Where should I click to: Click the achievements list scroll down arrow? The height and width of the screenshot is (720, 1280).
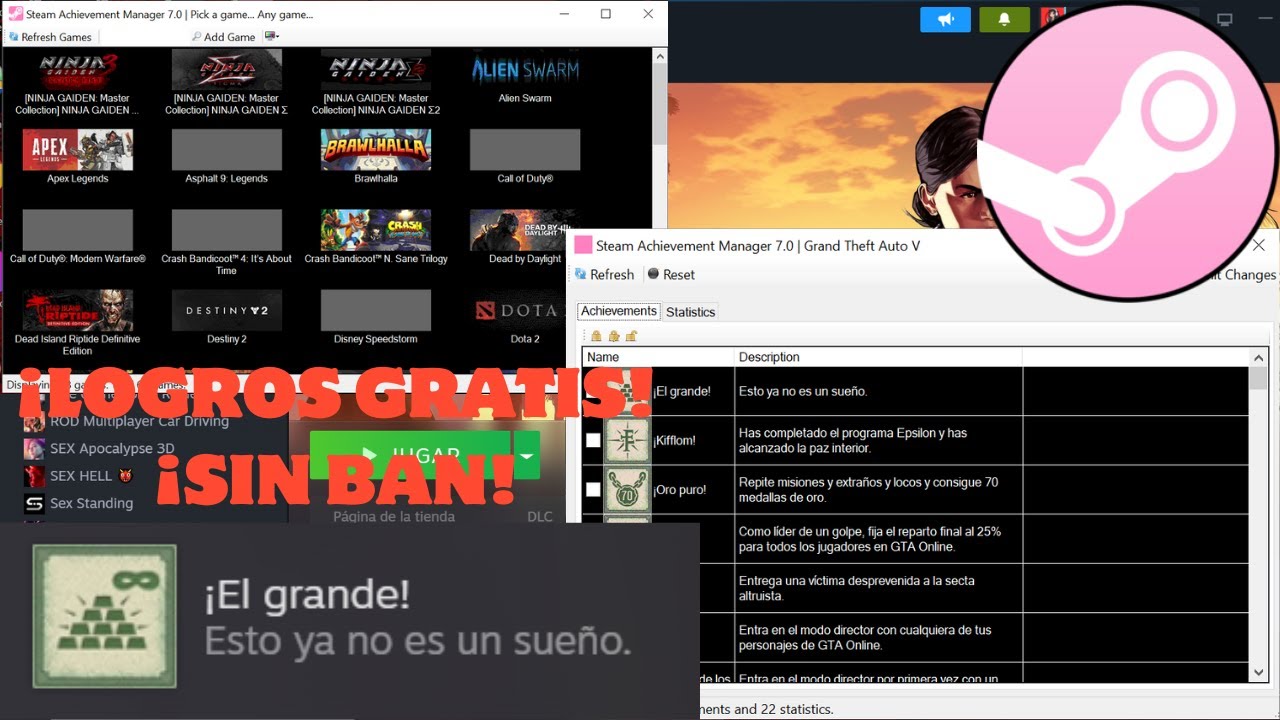(x=1258, y=673)
